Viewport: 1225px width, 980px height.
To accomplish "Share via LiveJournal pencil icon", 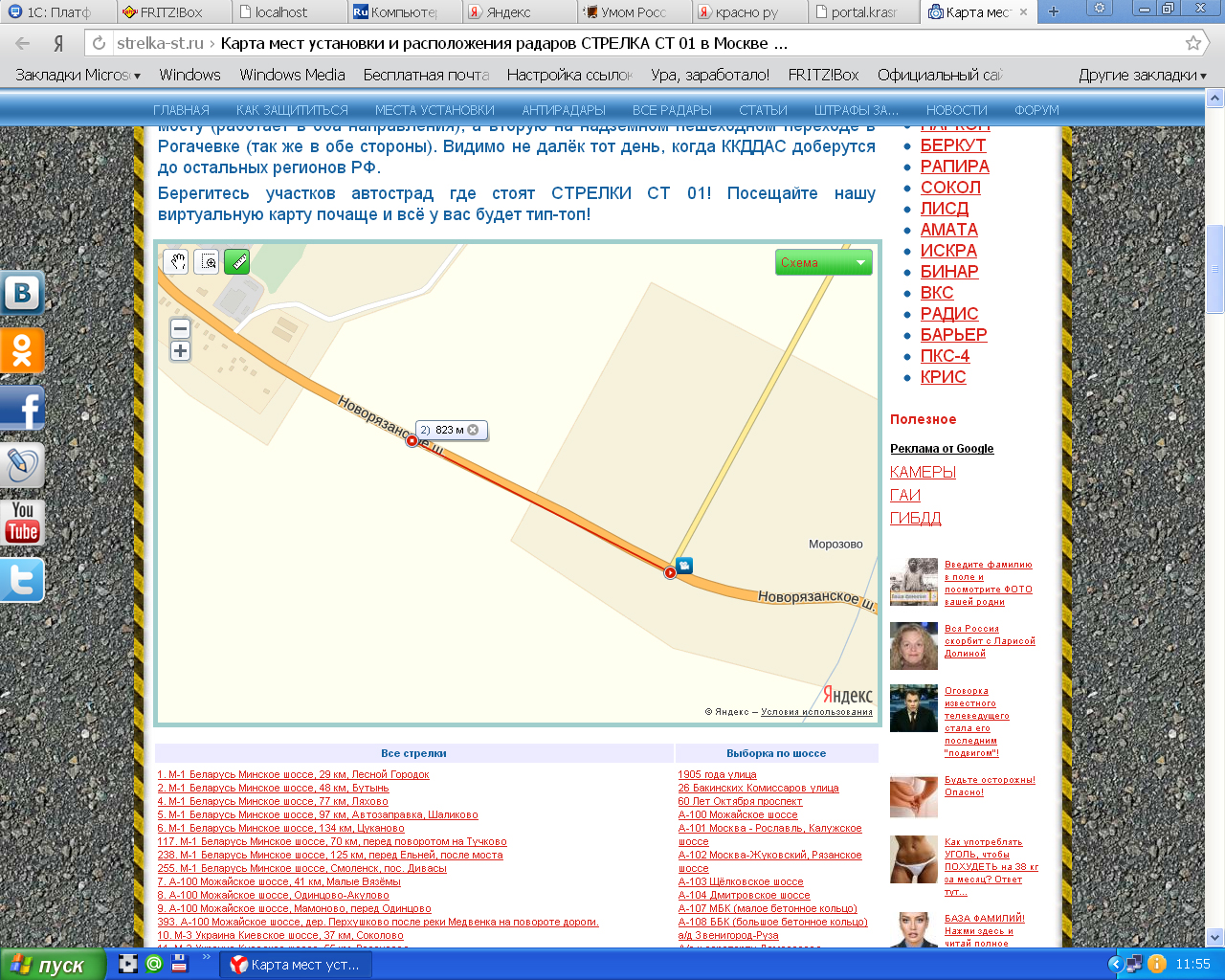I will tap(23, 466).
